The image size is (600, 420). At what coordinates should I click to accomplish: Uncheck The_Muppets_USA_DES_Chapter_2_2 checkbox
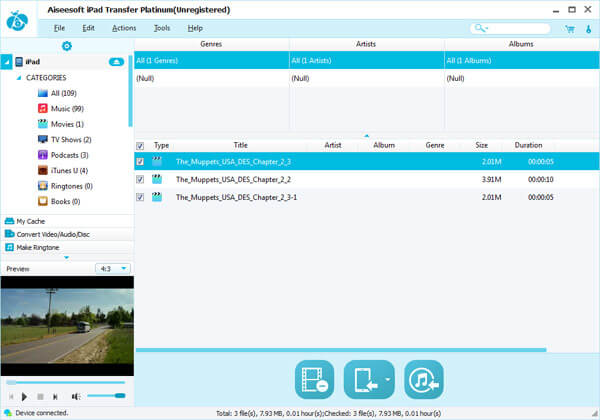tap(140, 179)
